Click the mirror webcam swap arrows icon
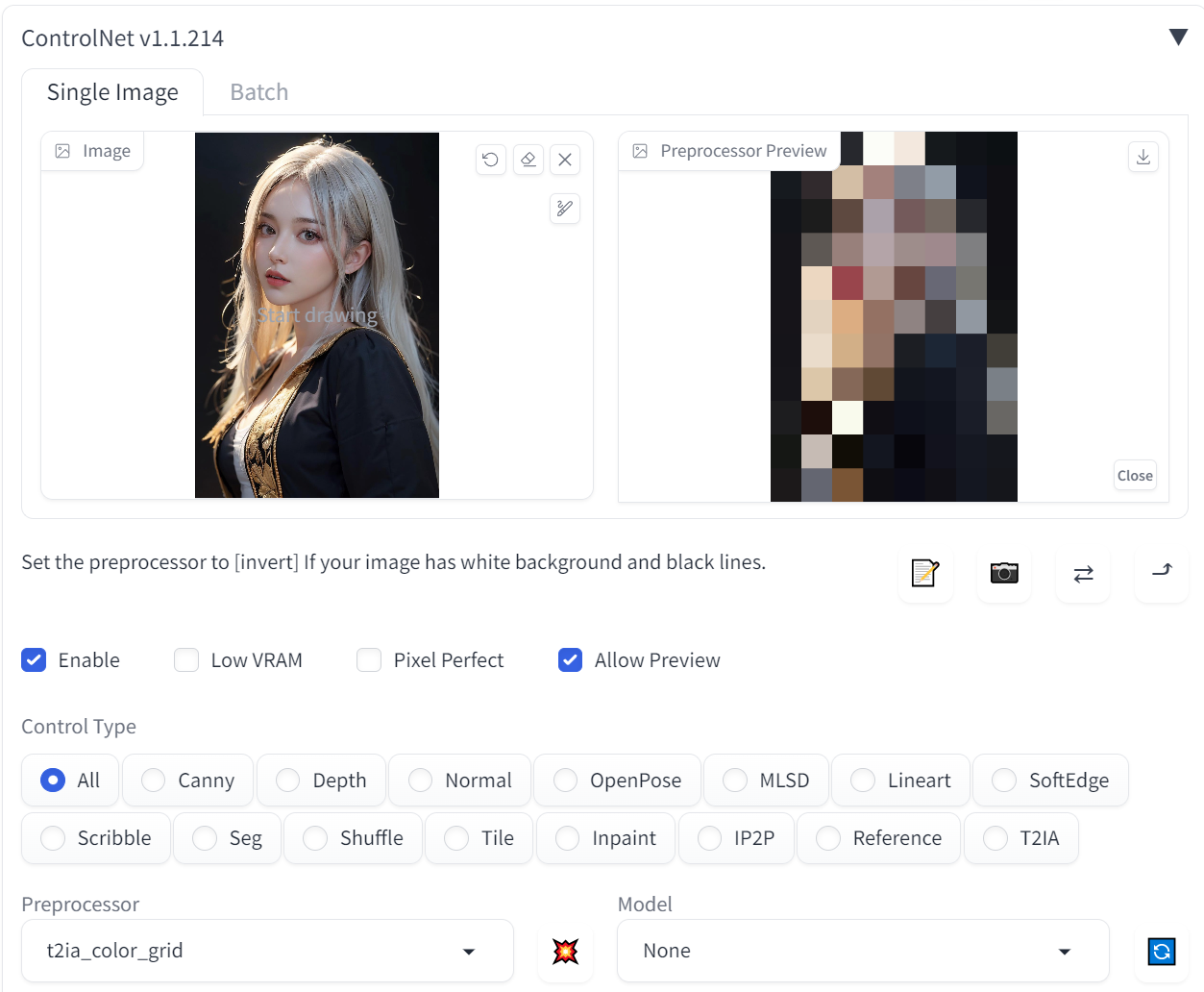This screenshot has width=1204, height=992. coord(1083,574)
